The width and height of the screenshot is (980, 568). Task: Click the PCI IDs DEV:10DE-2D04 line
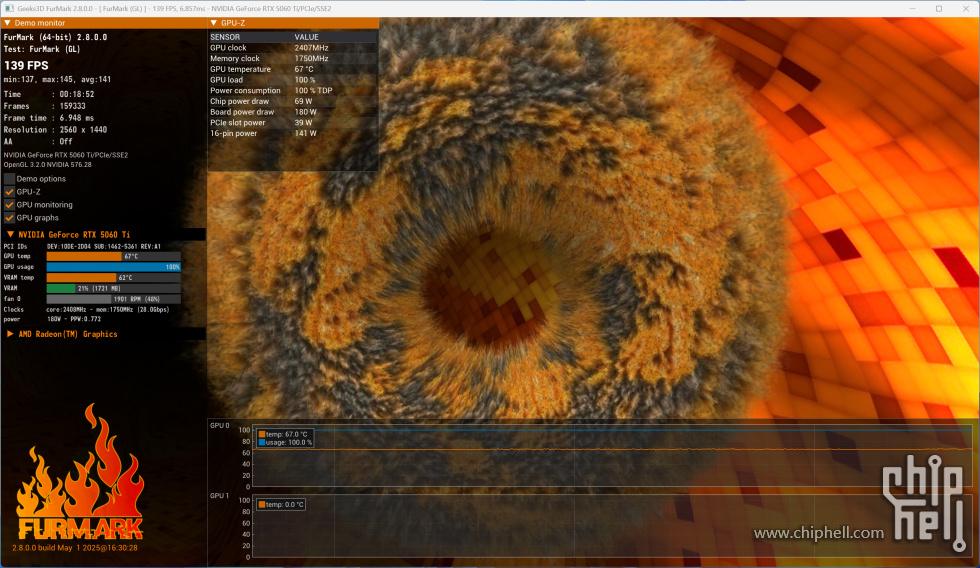pyautogui.click(x=82, y=246)
